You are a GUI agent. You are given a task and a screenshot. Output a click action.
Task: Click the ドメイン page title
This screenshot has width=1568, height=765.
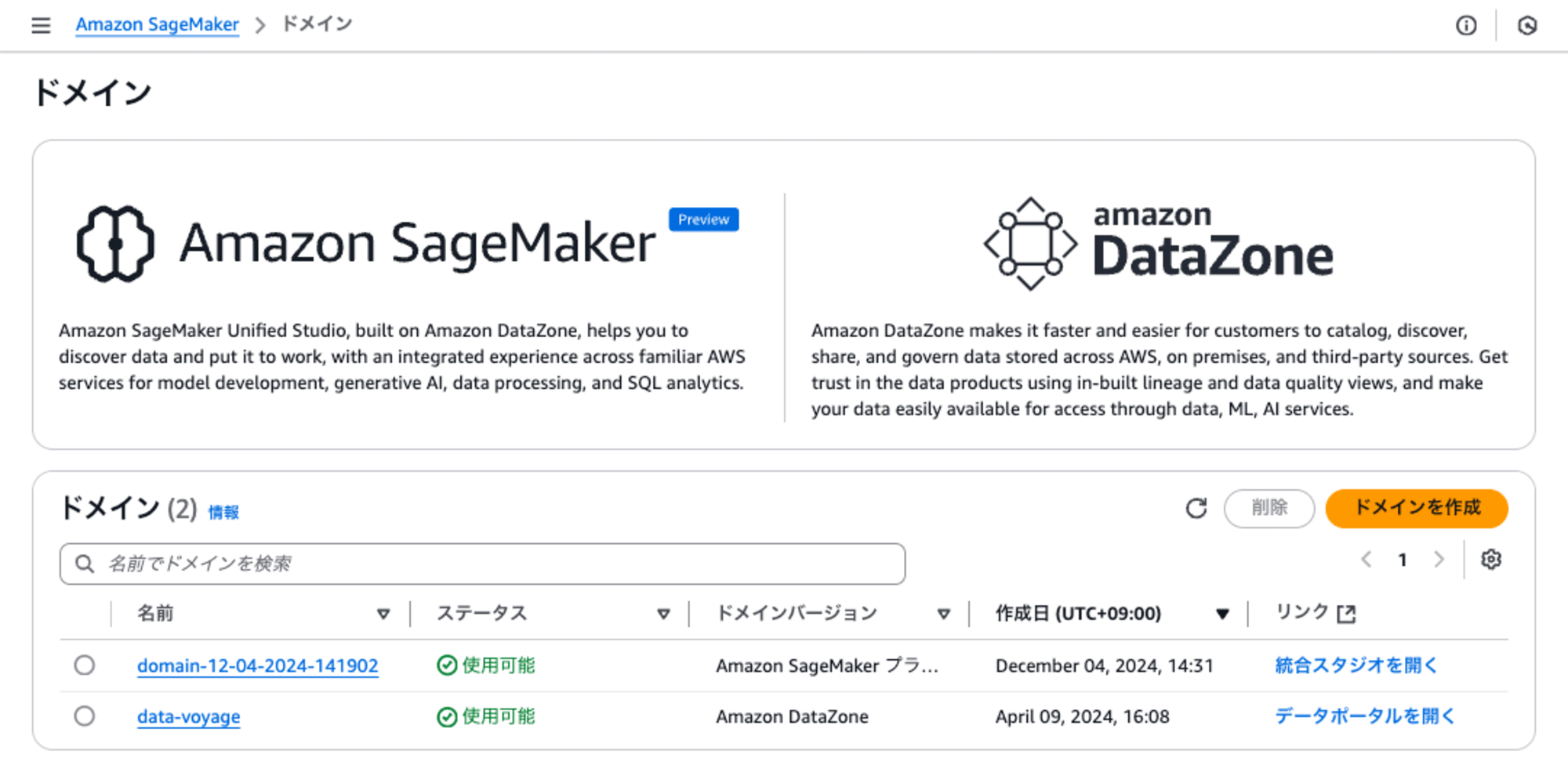[x=93, y=93]
